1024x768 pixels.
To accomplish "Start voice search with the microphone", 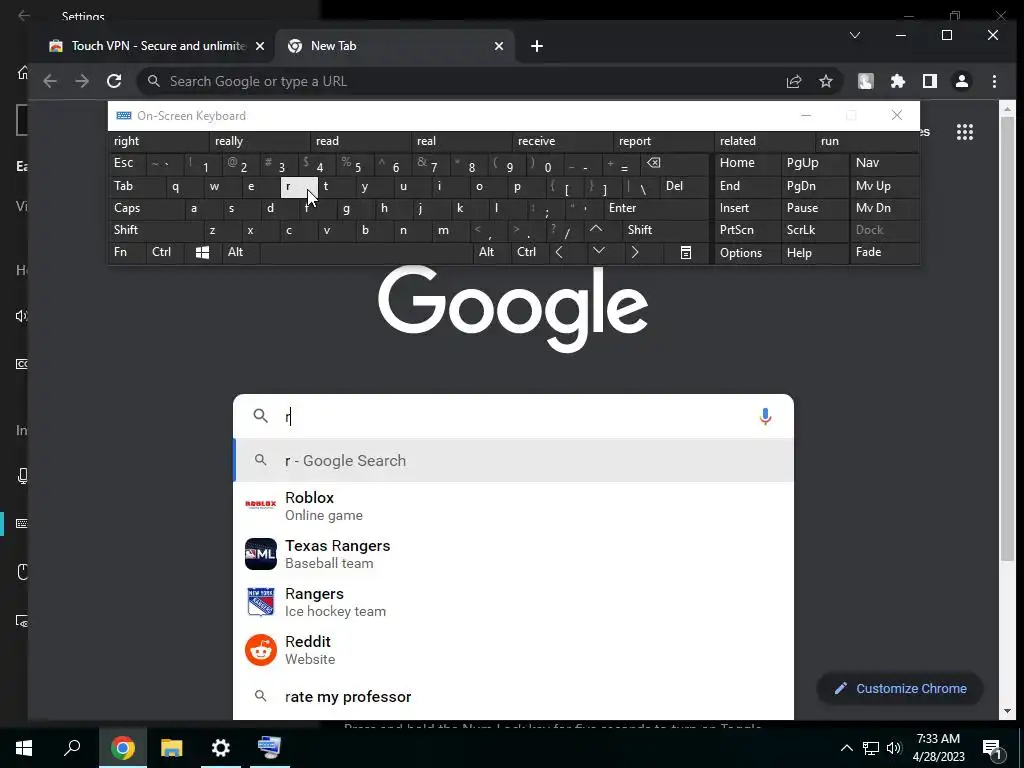I will (x=765, y=416).
